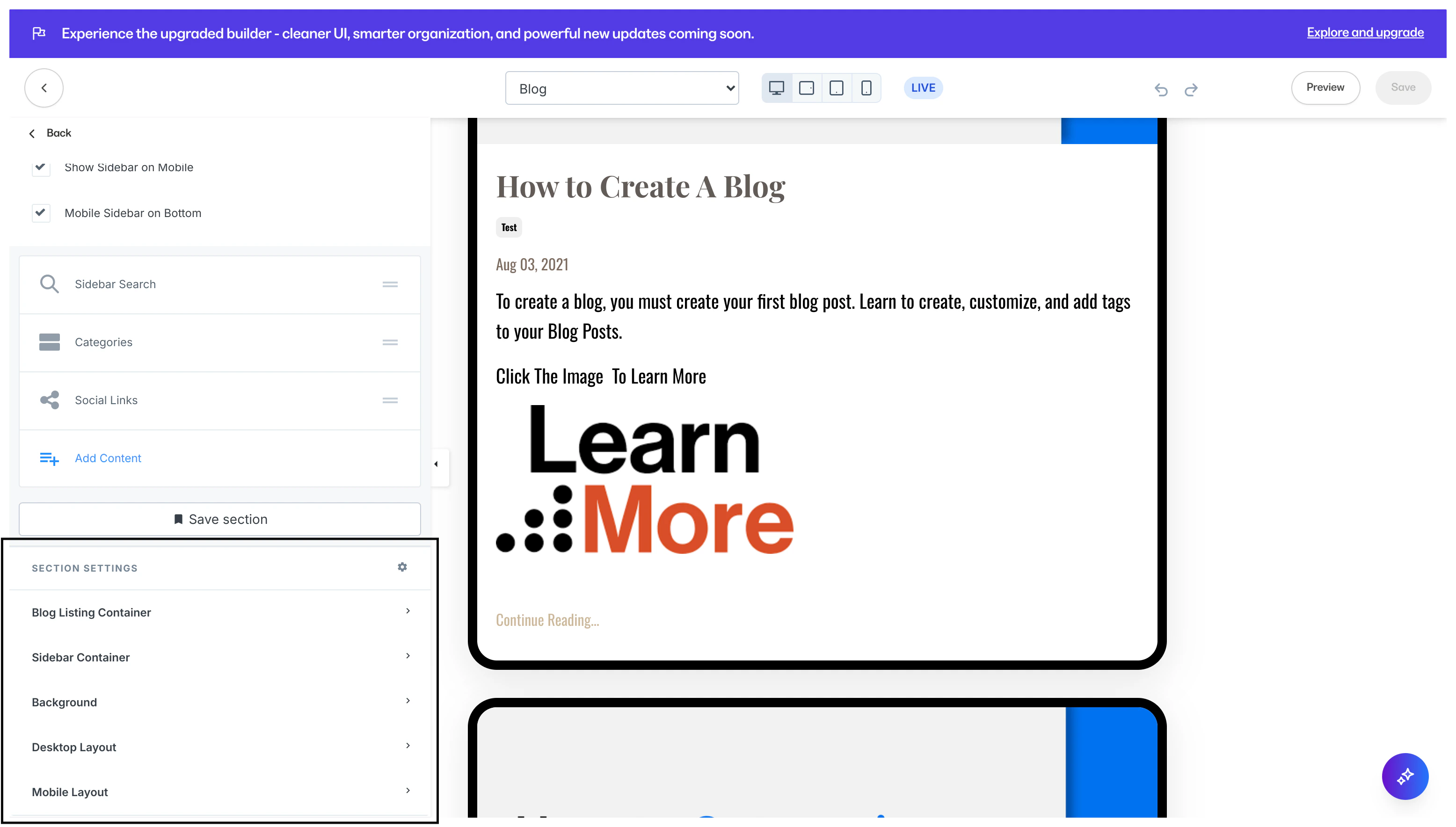
Task: Click Explore and upgrade link
Action: pos(1365,32)
